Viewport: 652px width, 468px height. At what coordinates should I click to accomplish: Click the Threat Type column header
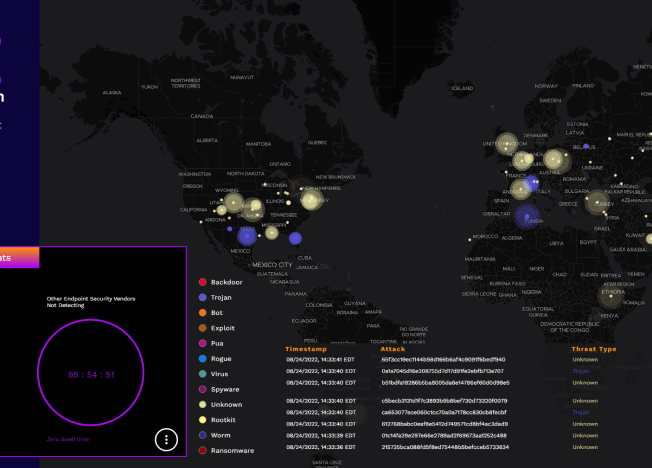point(594,348)
